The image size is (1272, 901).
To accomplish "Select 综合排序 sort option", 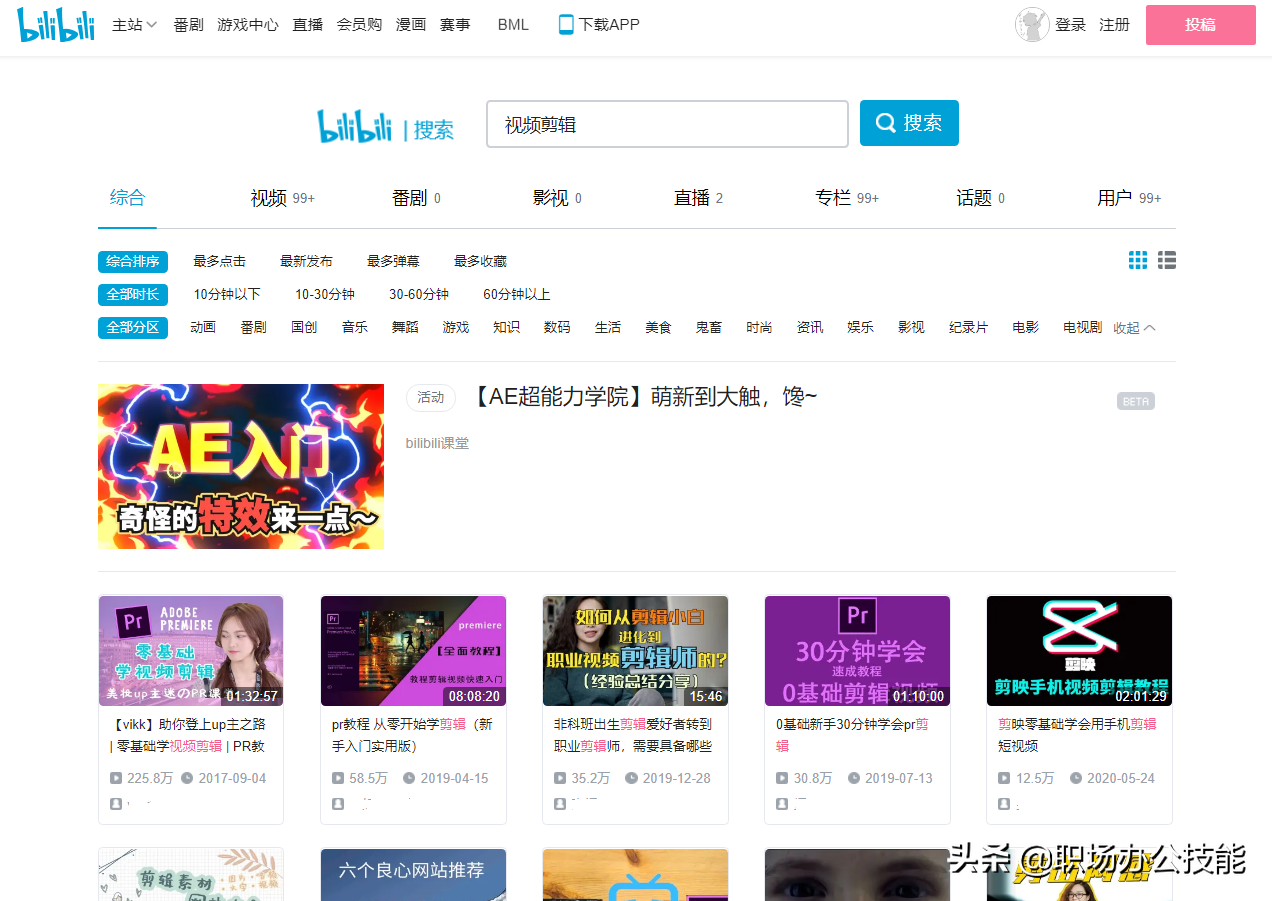I will (133, 262).
